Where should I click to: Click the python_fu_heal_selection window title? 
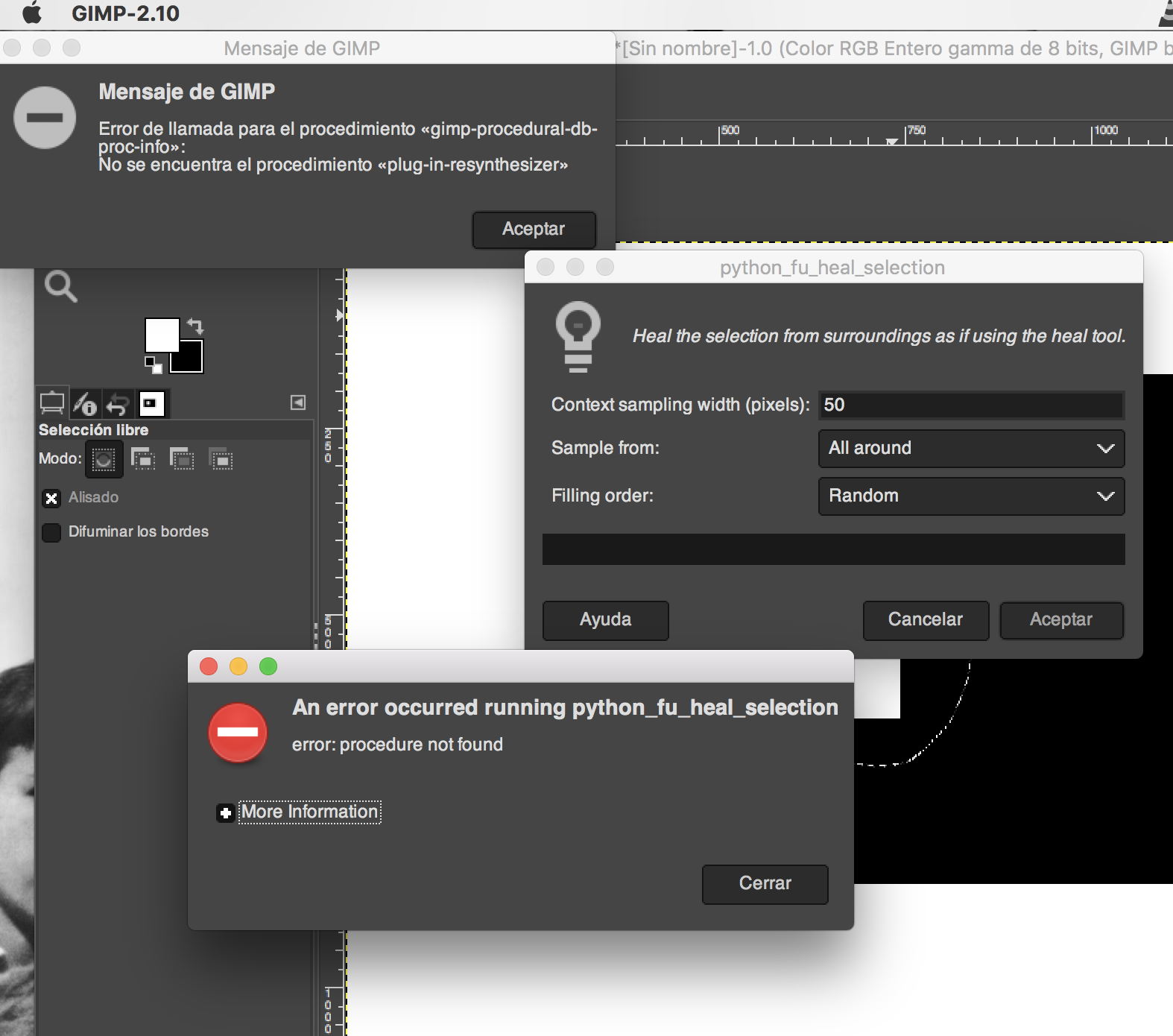click(x=832, y=268)
